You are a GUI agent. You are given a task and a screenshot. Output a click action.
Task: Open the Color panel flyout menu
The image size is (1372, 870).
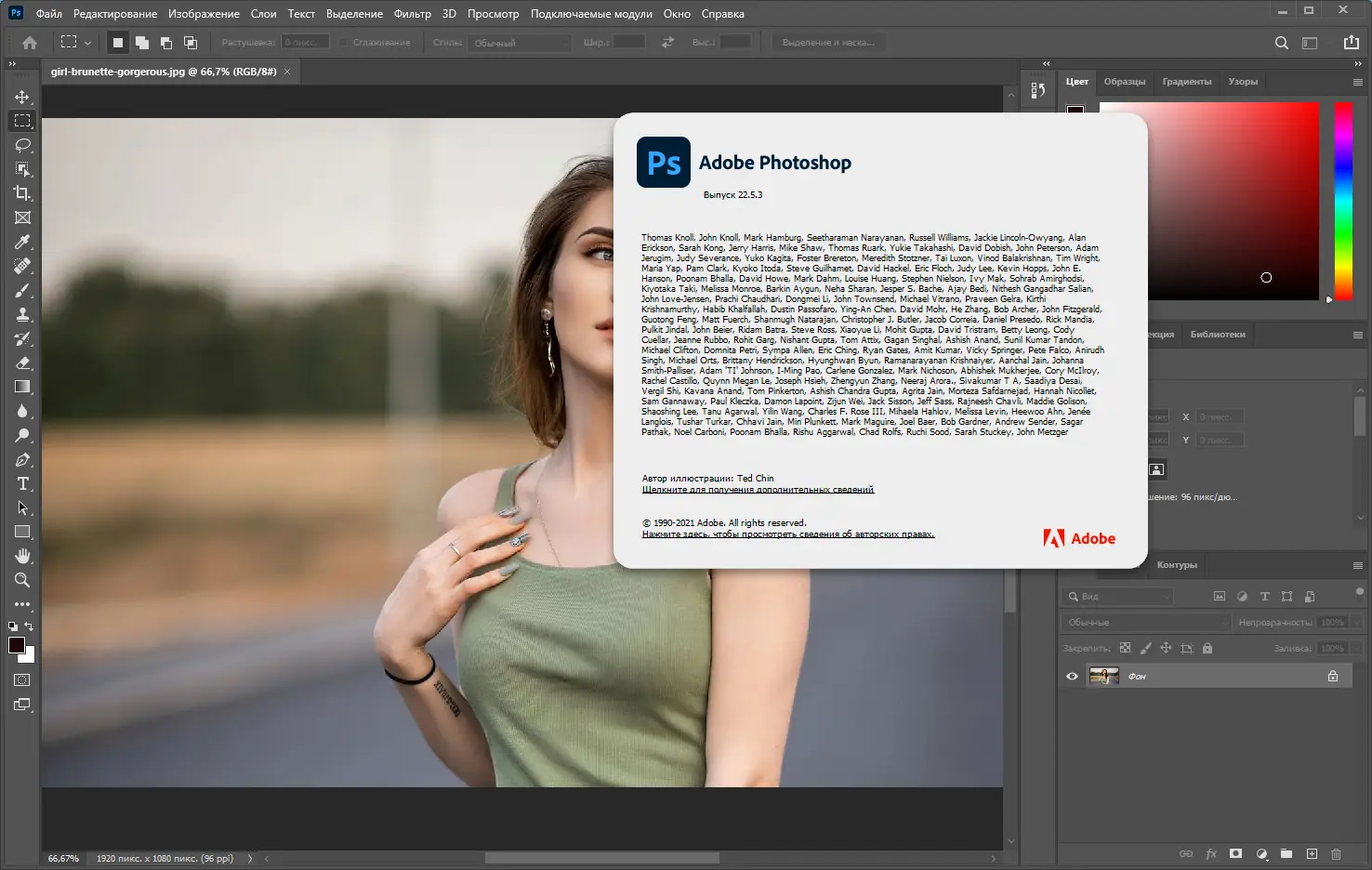pos(1358,82)
